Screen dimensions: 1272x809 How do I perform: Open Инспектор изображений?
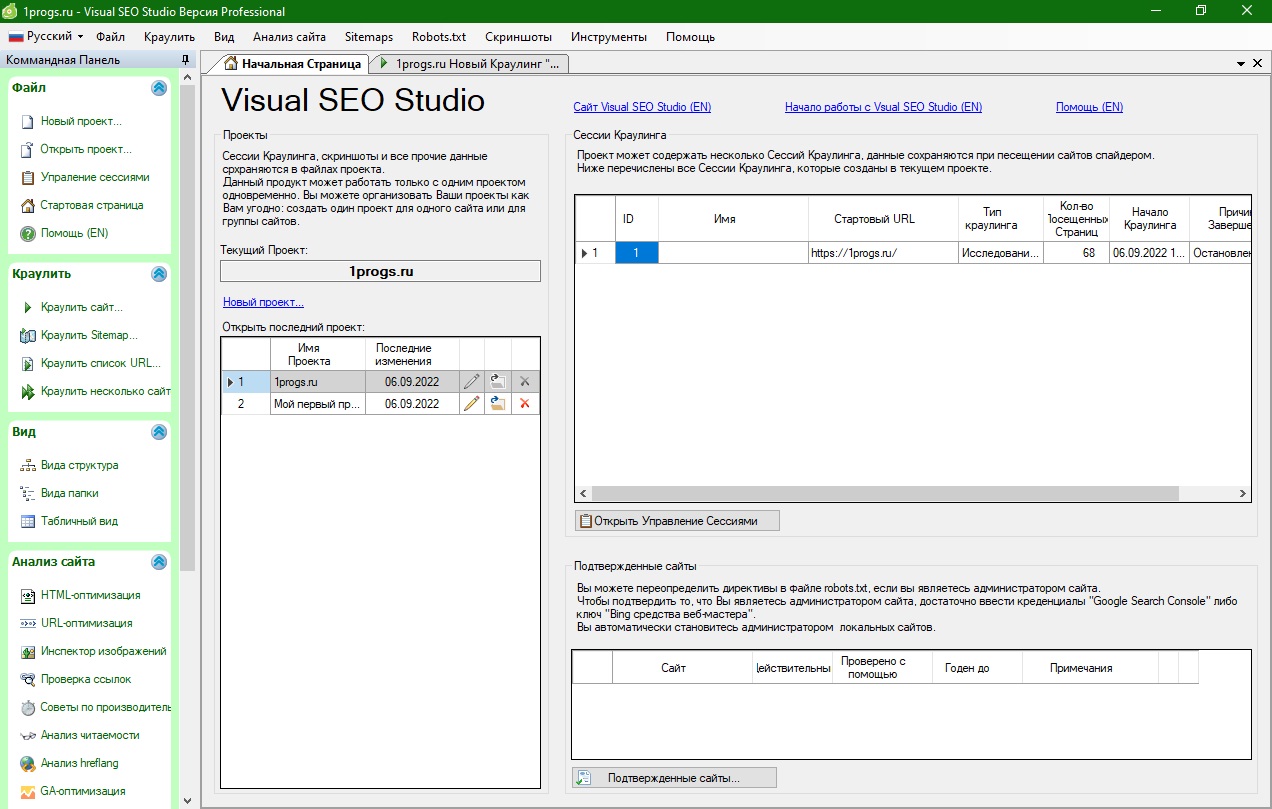[103, 651]
